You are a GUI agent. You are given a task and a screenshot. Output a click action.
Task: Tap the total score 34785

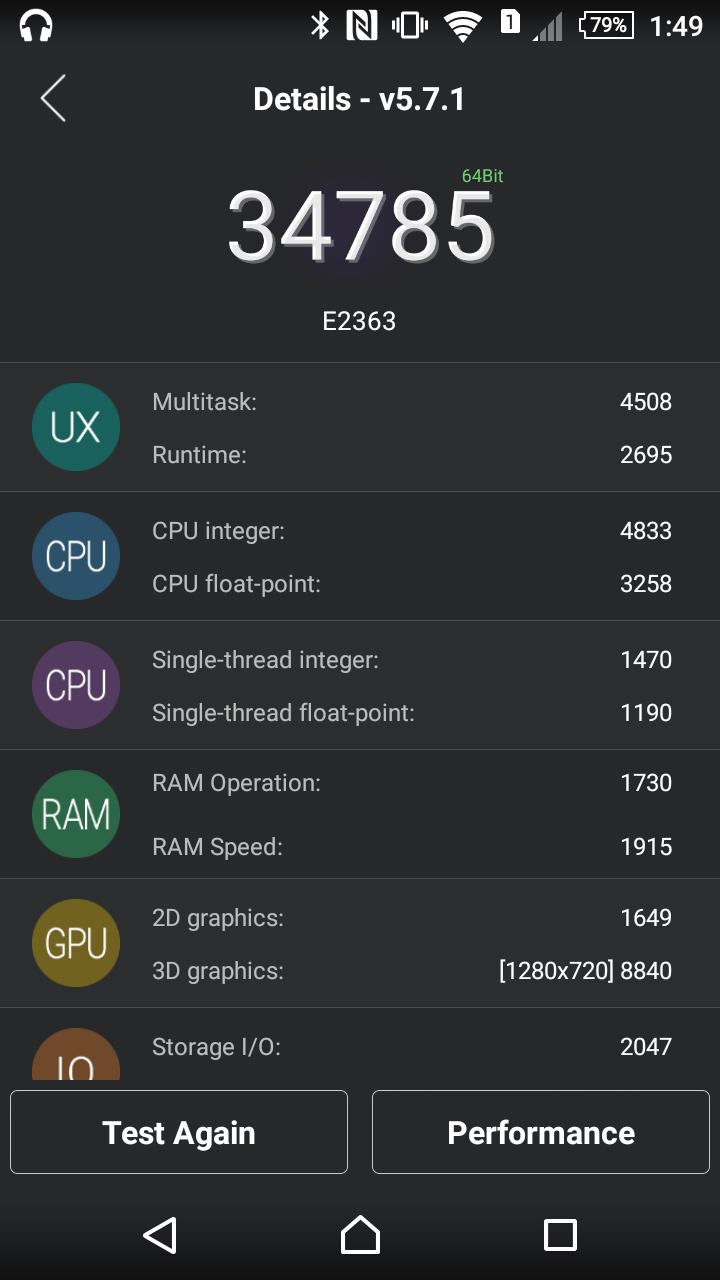pos(360,227)
